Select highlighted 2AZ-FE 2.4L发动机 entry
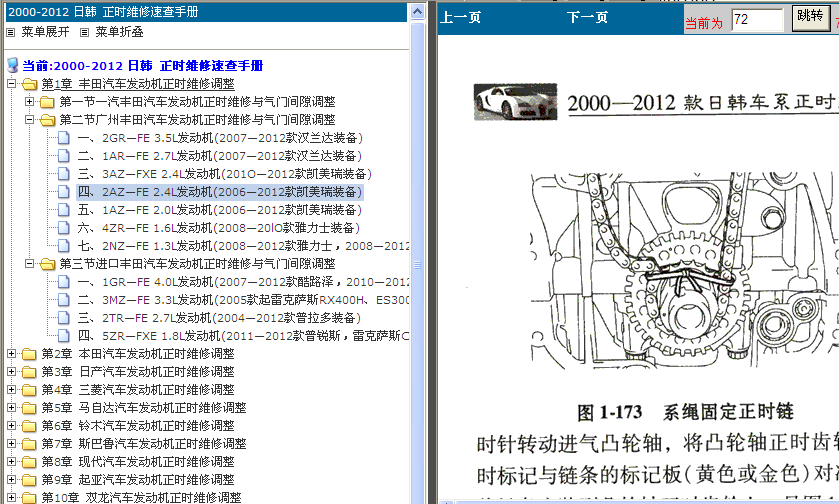839x504 pixels. (x=220, y=192)
